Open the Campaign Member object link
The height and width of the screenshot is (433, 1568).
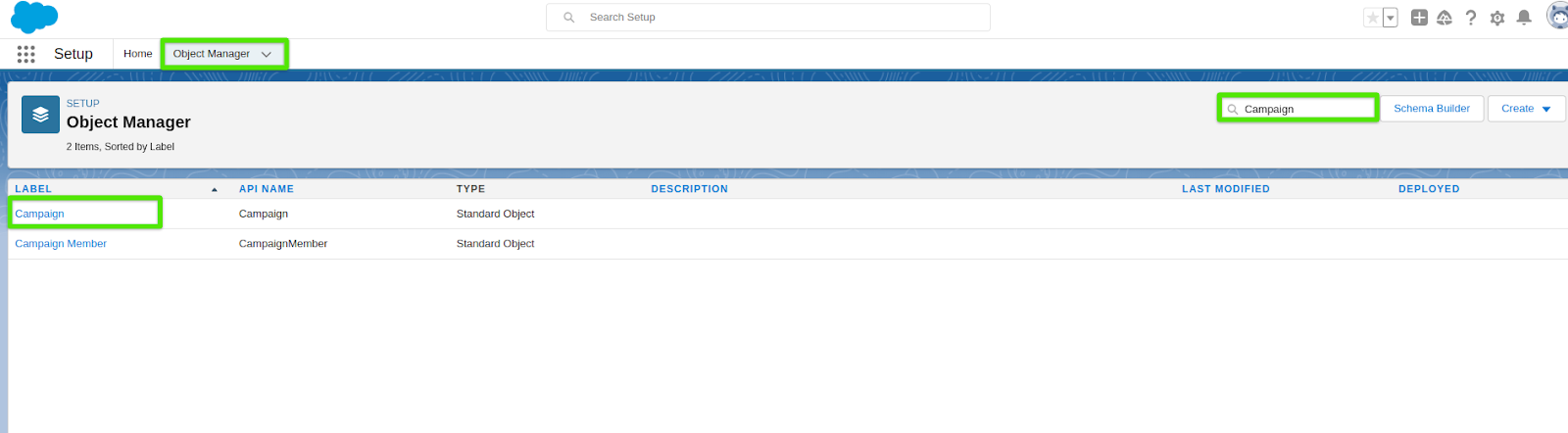pyautogui.click(x=61, y=244)
